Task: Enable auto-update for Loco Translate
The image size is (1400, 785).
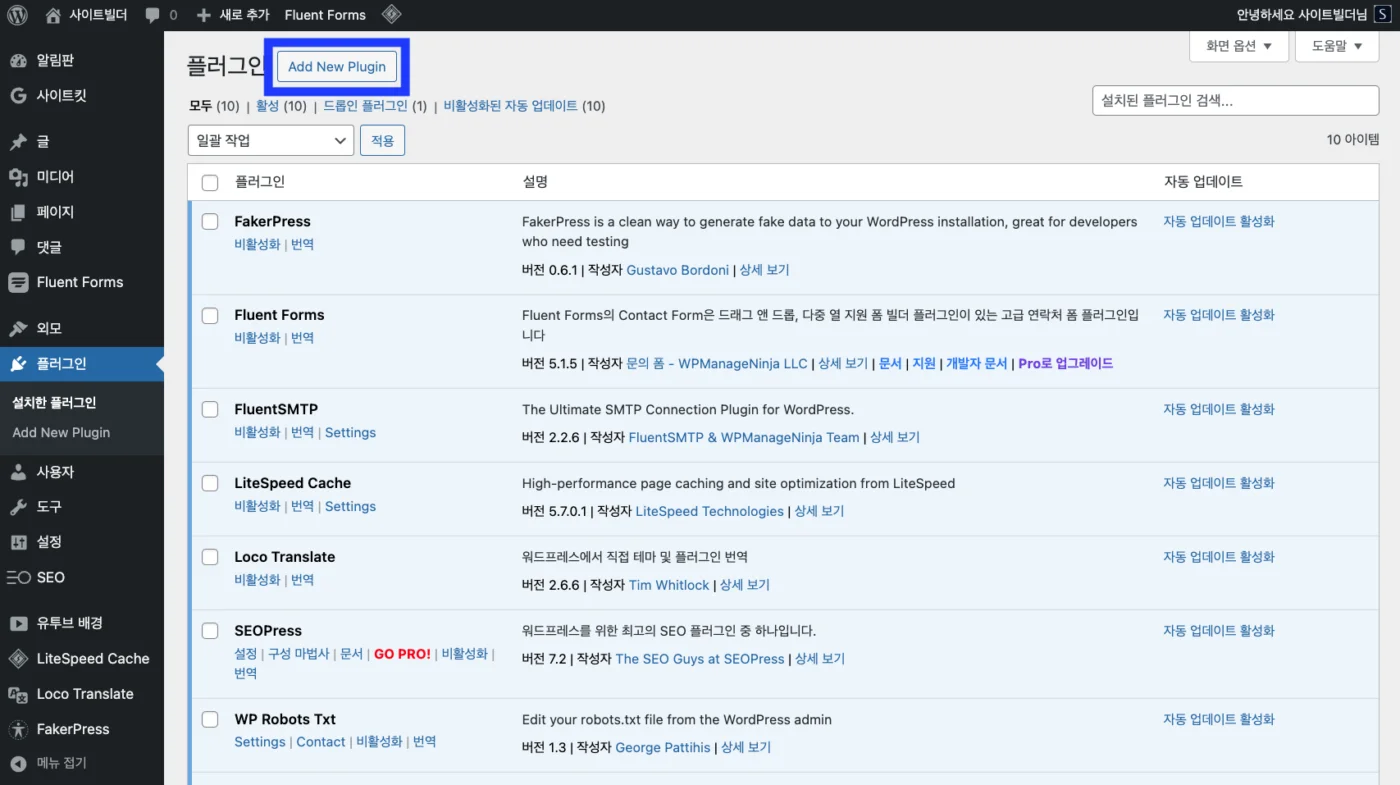Action: (1219, 557)
